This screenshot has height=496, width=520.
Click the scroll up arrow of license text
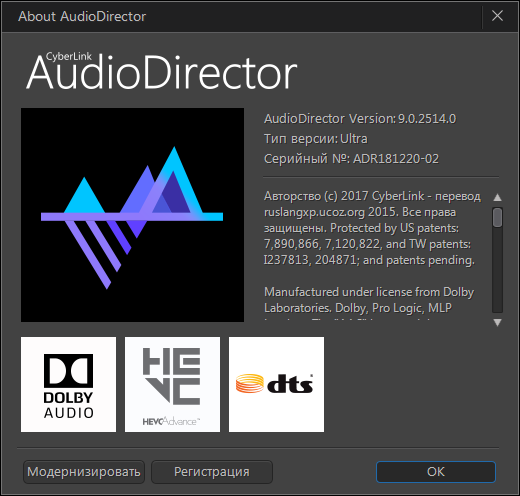[x=497, y=197]
